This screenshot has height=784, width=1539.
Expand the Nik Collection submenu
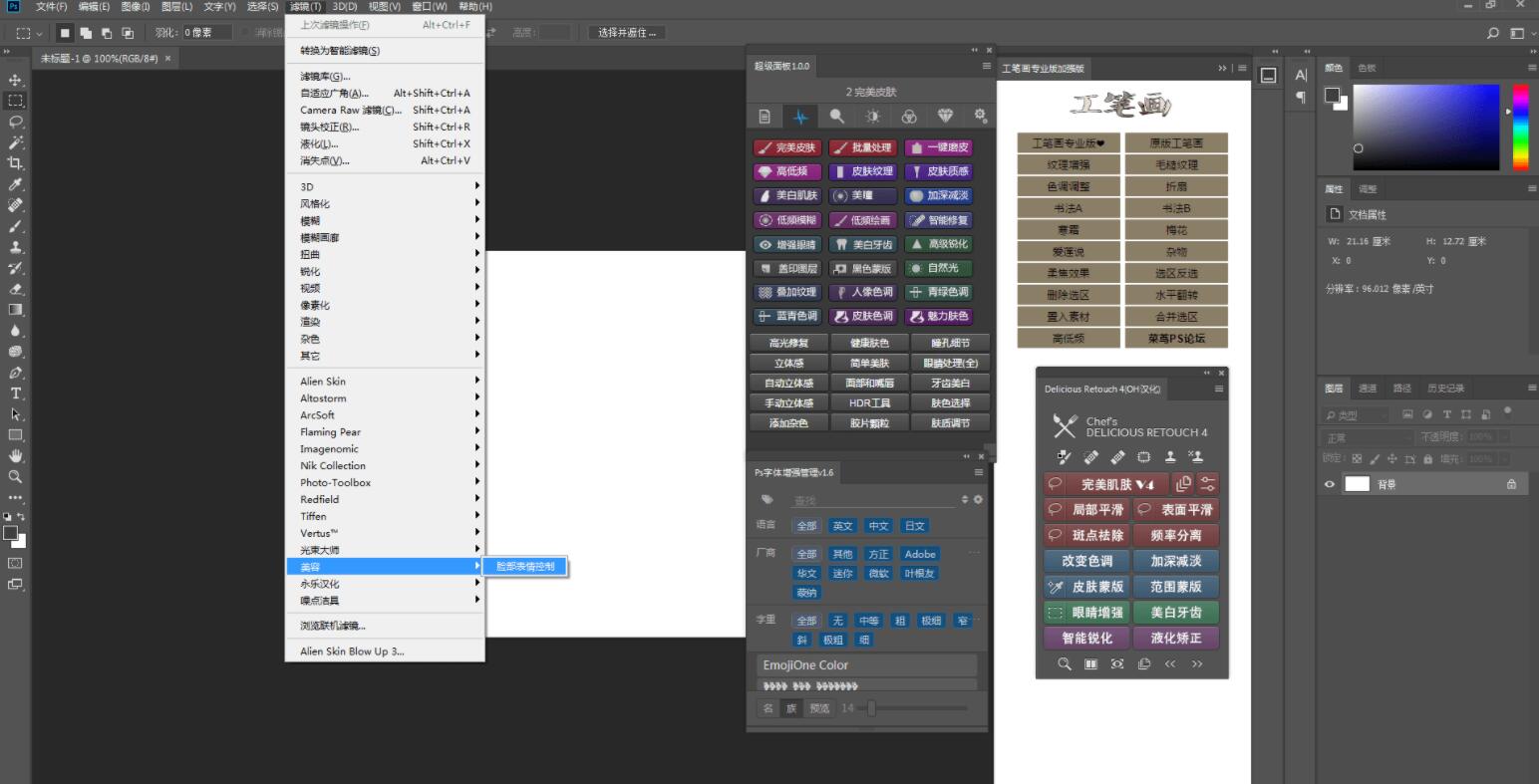click(386, 465)
